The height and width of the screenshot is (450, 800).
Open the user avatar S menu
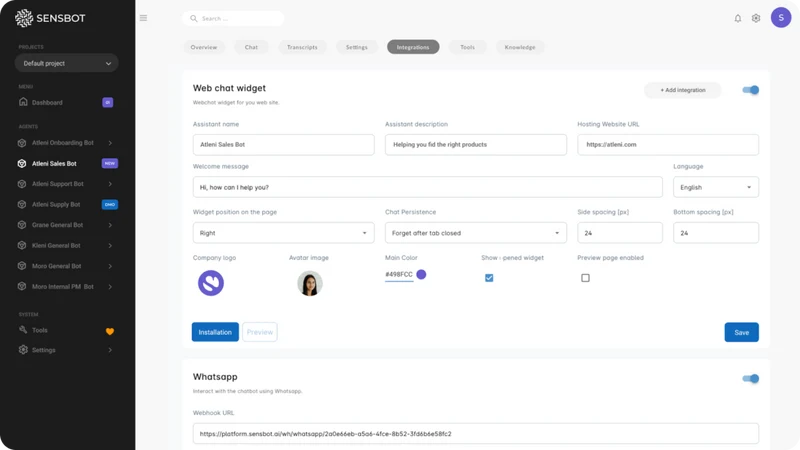[x=781, y=18]
